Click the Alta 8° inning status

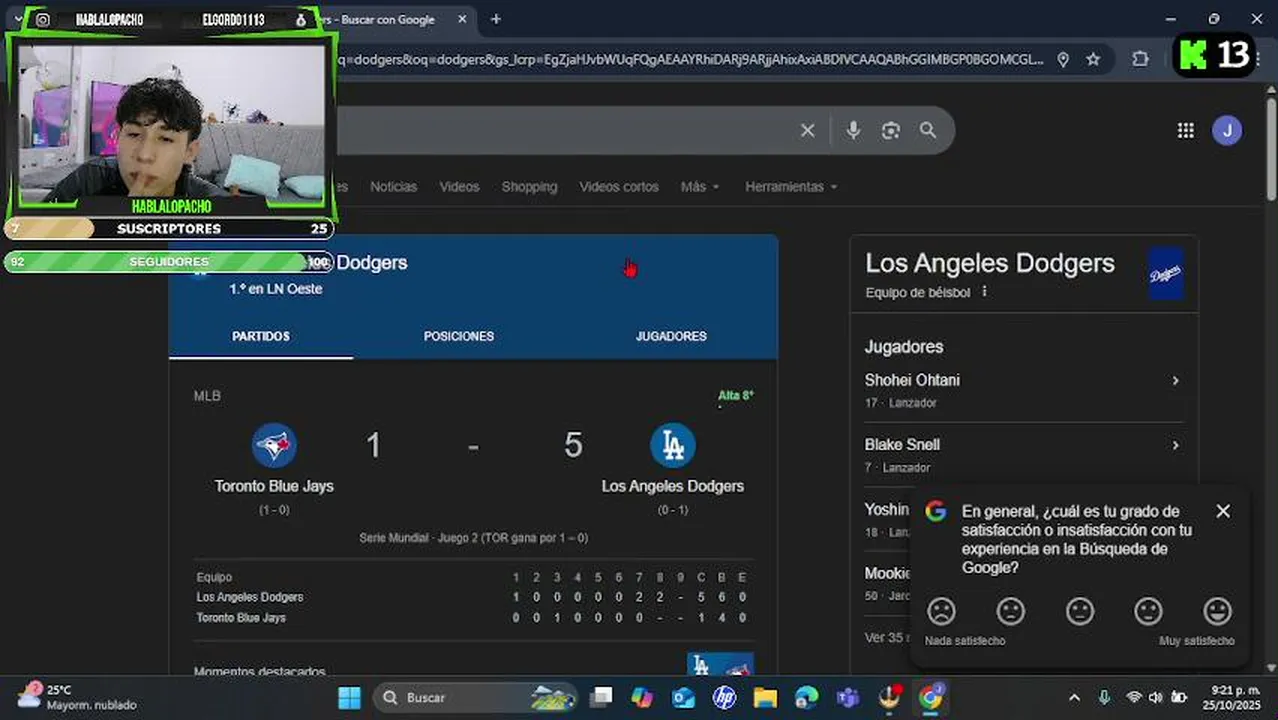[735, 396]
